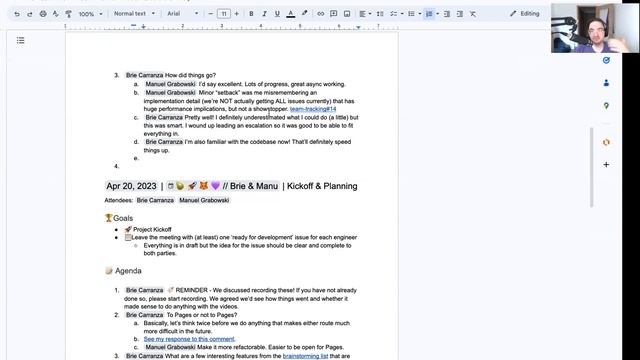The width and height of the screenshot is (640, 360).
Task: Add a comment via toolbar
Action: click(x=333, y=14)
